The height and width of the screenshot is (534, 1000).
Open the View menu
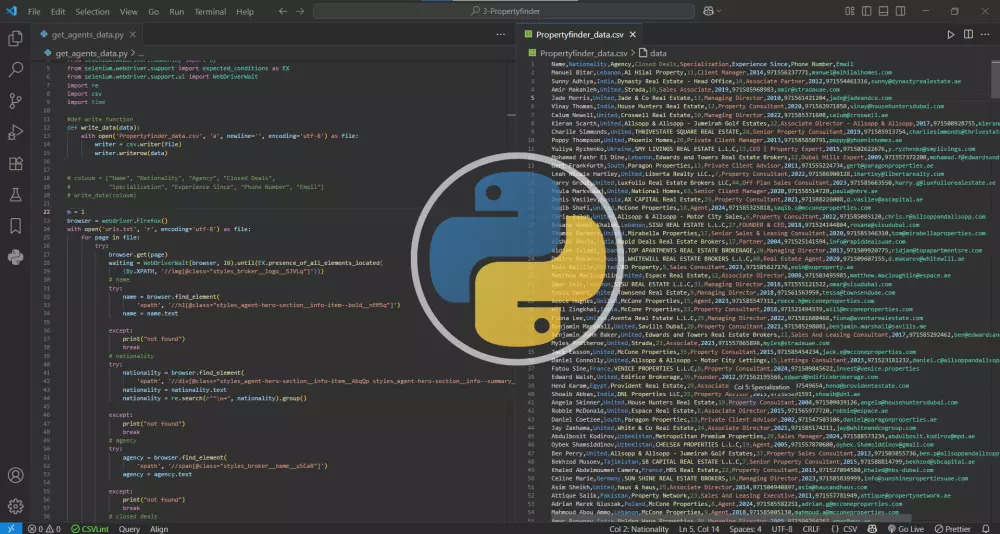tap(129, 11)
